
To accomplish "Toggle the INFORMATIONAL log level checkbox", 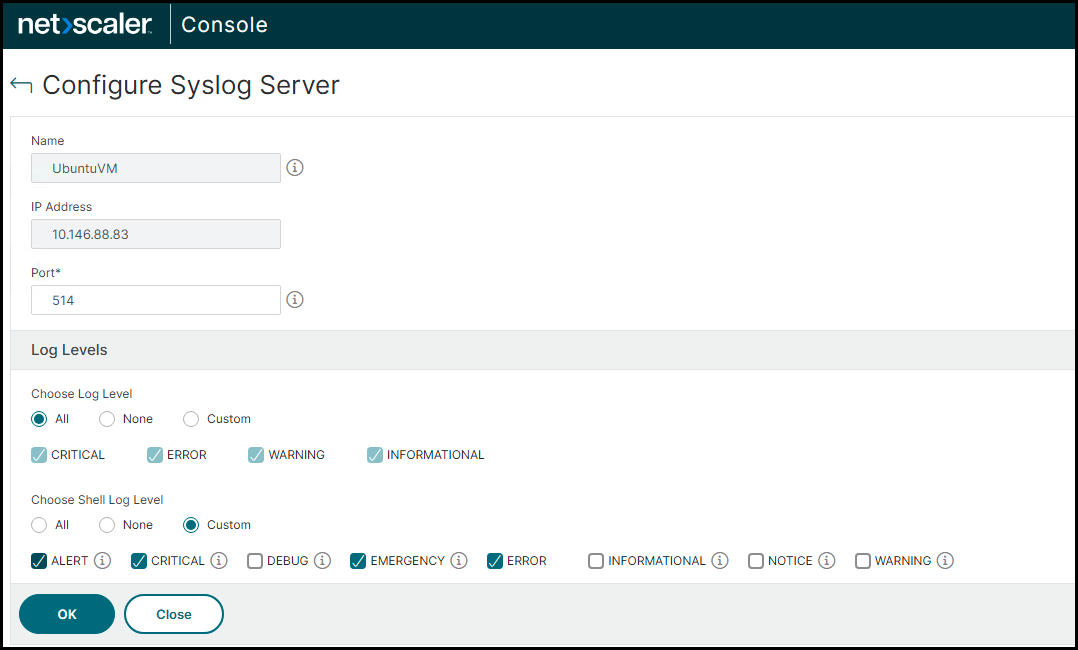I will pos(375,455).
